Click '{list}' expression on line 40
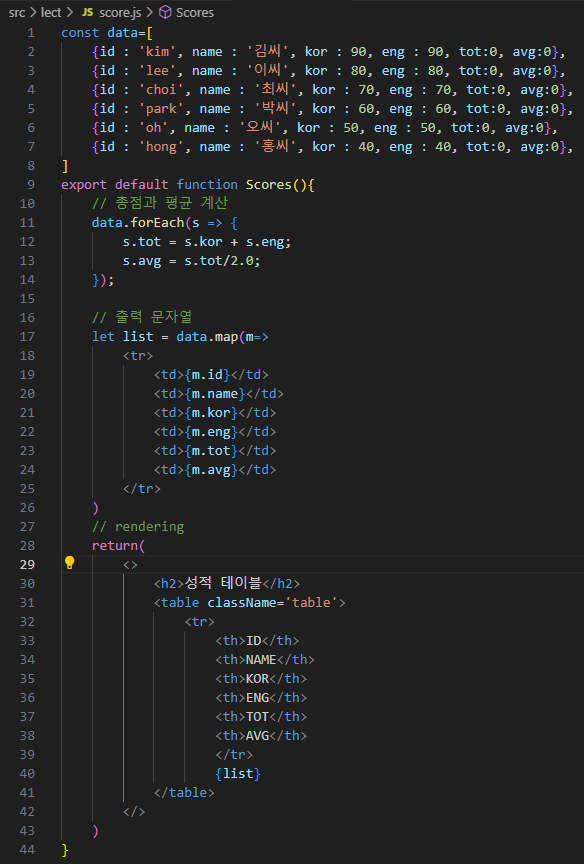 (x=238, y=774)
